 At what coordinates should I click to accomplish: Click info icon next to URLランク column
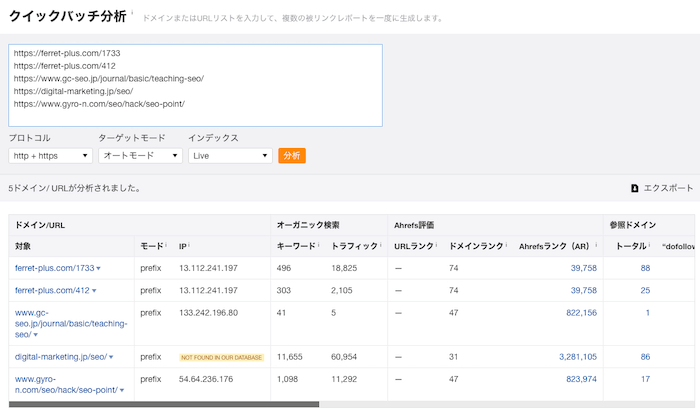(x=436, y=244)
